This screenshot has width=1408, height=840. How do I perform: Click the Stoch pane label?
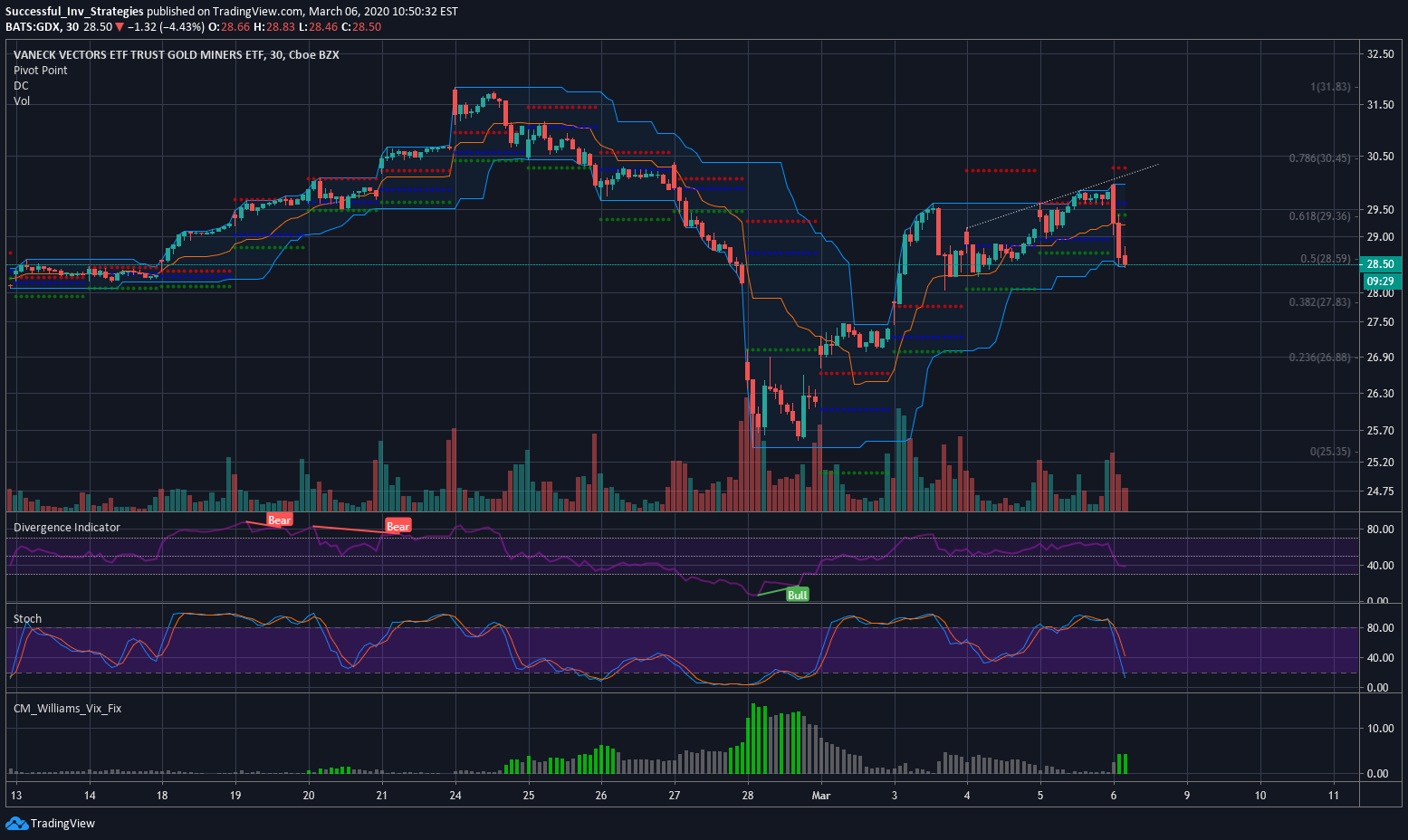(x=27, y=619)
